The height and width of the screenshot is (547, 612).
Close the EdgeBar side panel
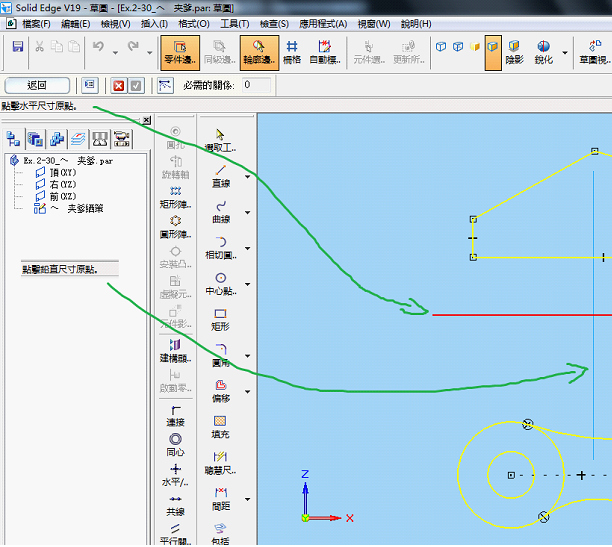pos(146,120)
